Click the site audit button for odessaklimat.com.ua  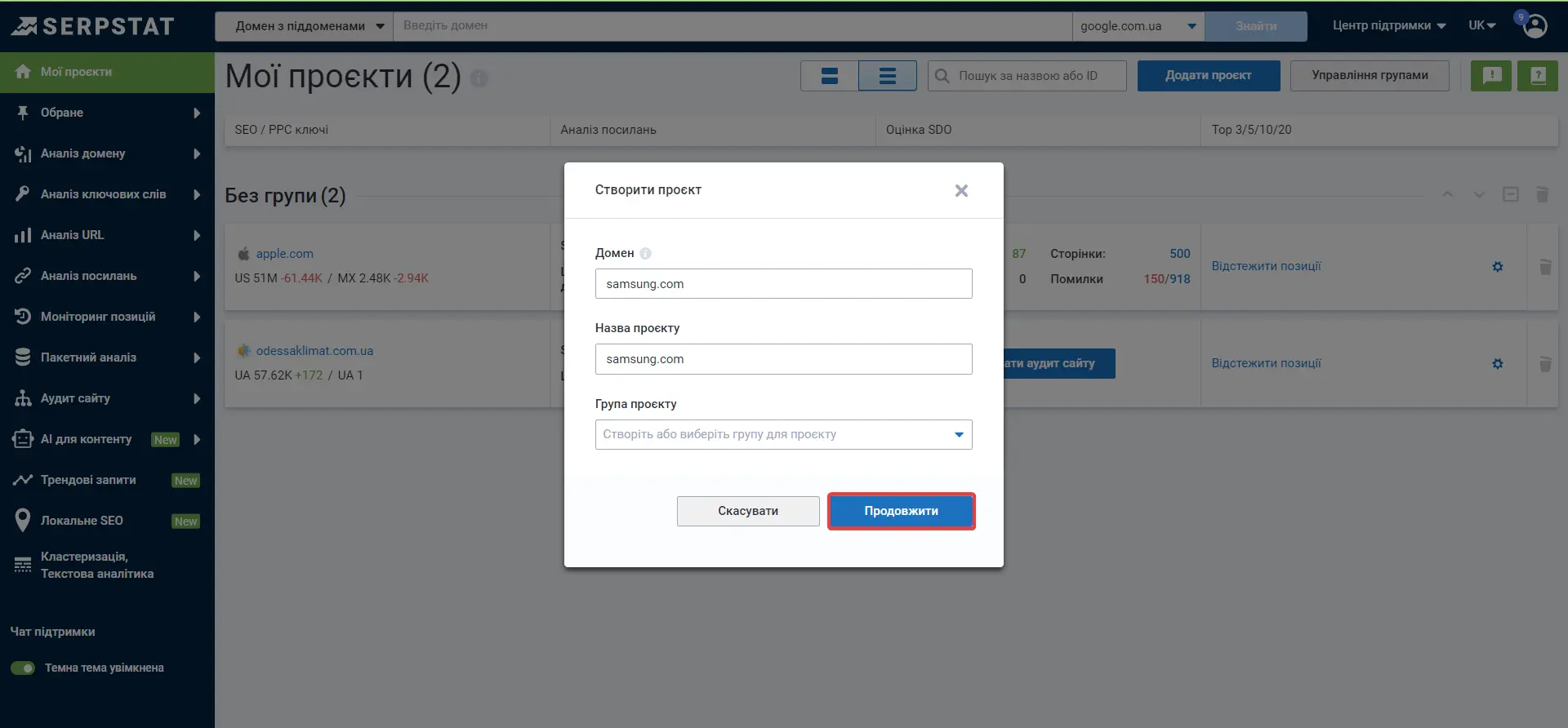click(1059, 364)
